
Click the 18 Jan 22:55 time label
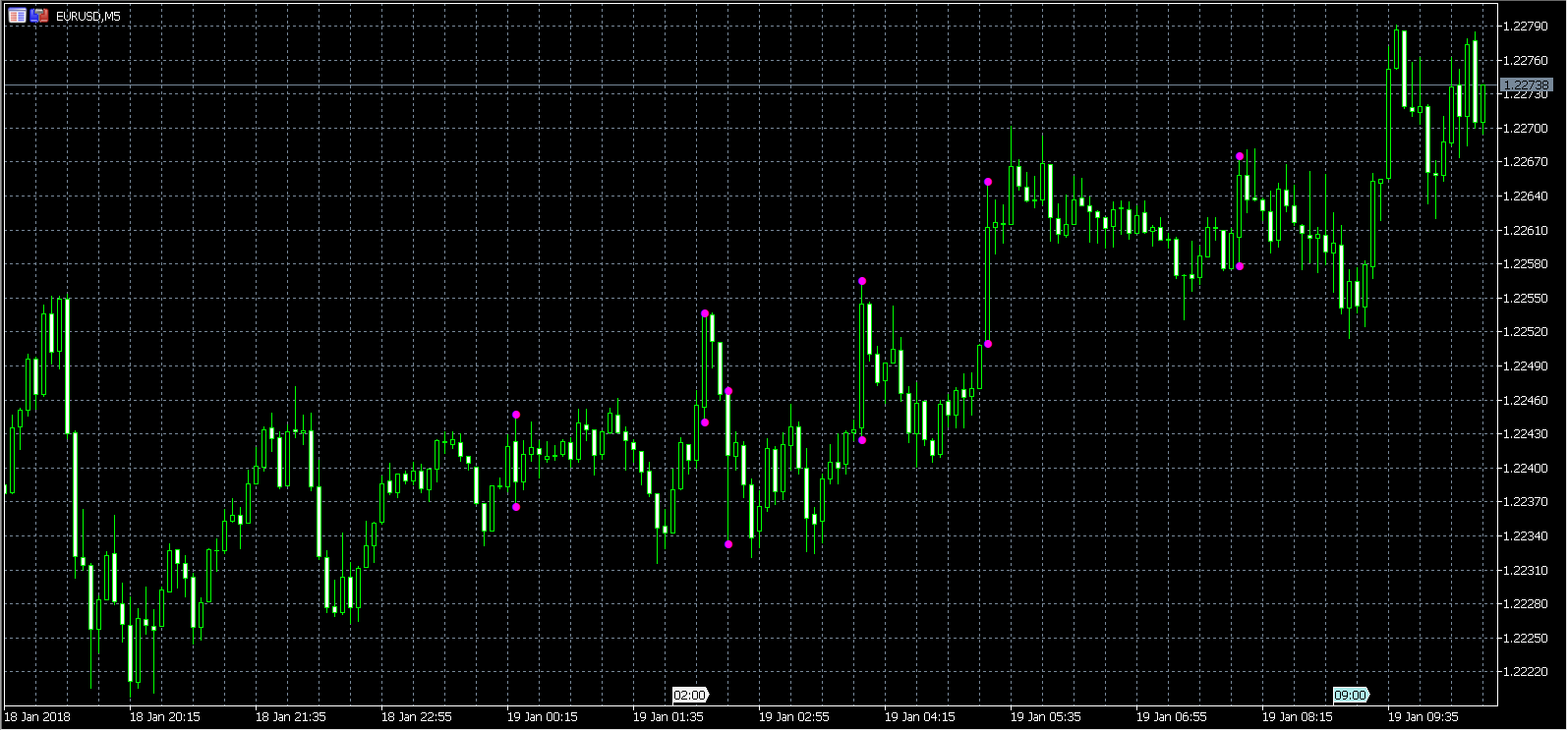coord(416,717)
